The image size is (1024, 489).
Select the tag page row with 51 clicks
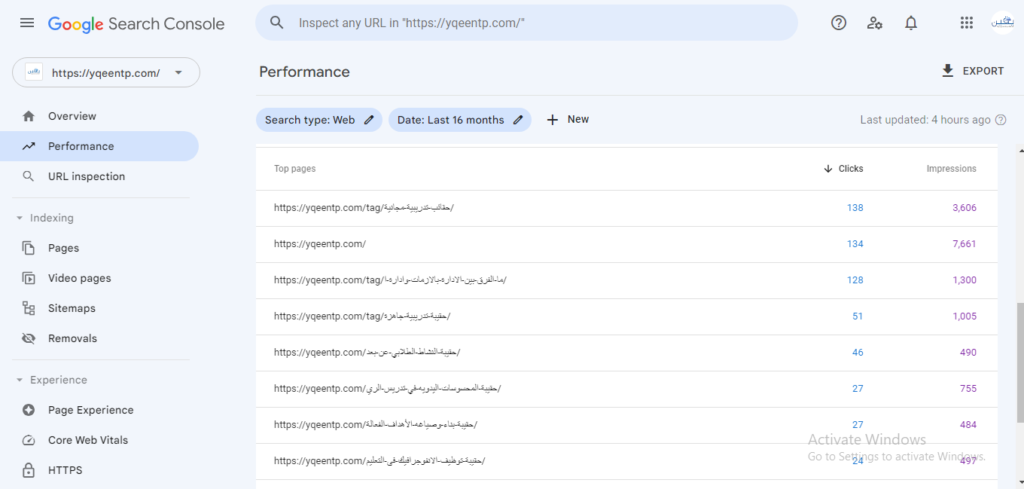[626, 316]
